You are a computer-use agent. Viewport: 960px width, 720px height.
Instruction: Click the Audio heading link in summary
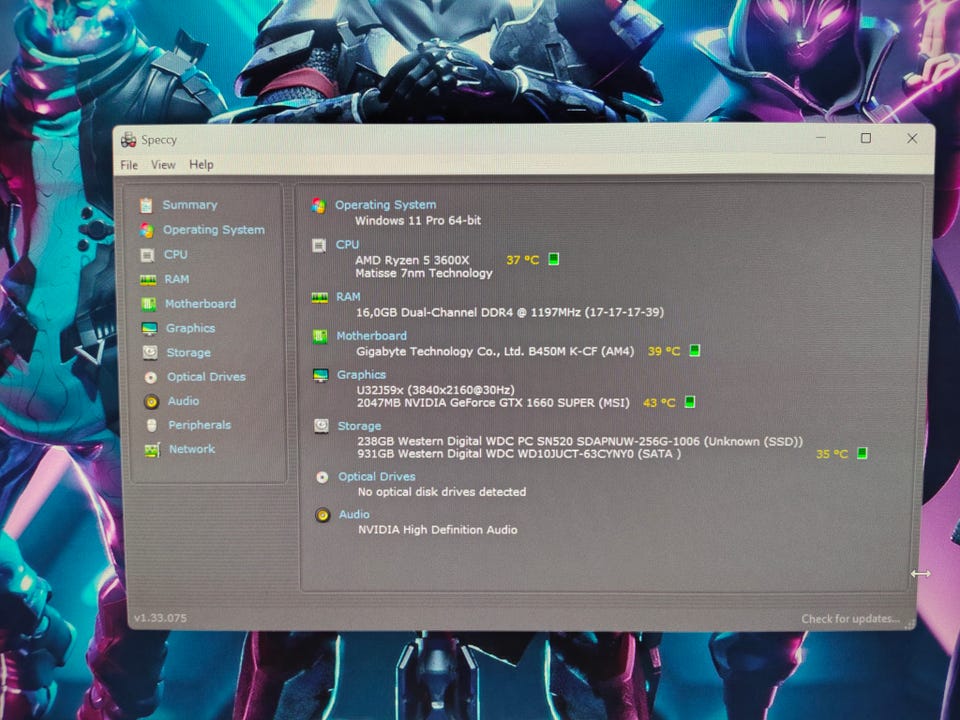click(354, 514)
